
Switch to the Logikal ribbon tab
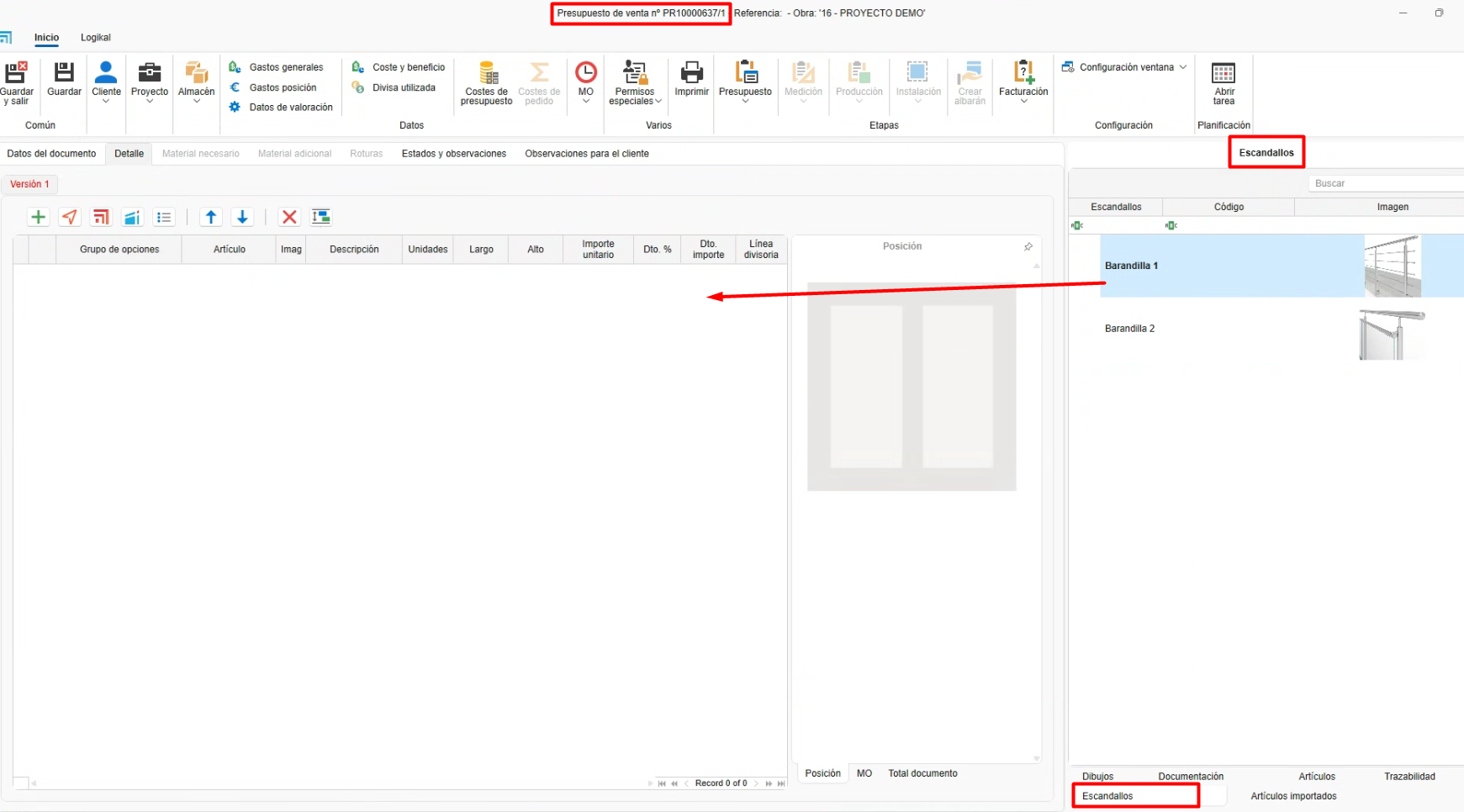(96, 38)
